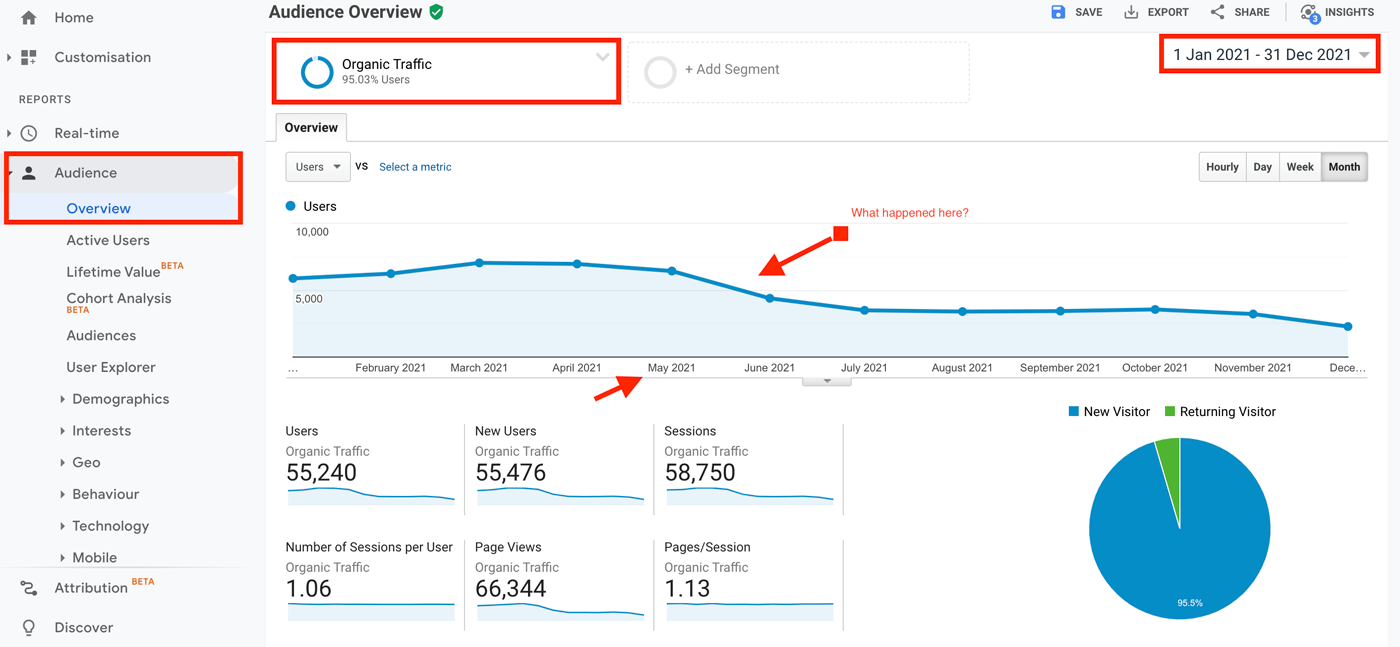Open the Users metric dropdown
The image size is (1400, 647).
pos(318,167)
